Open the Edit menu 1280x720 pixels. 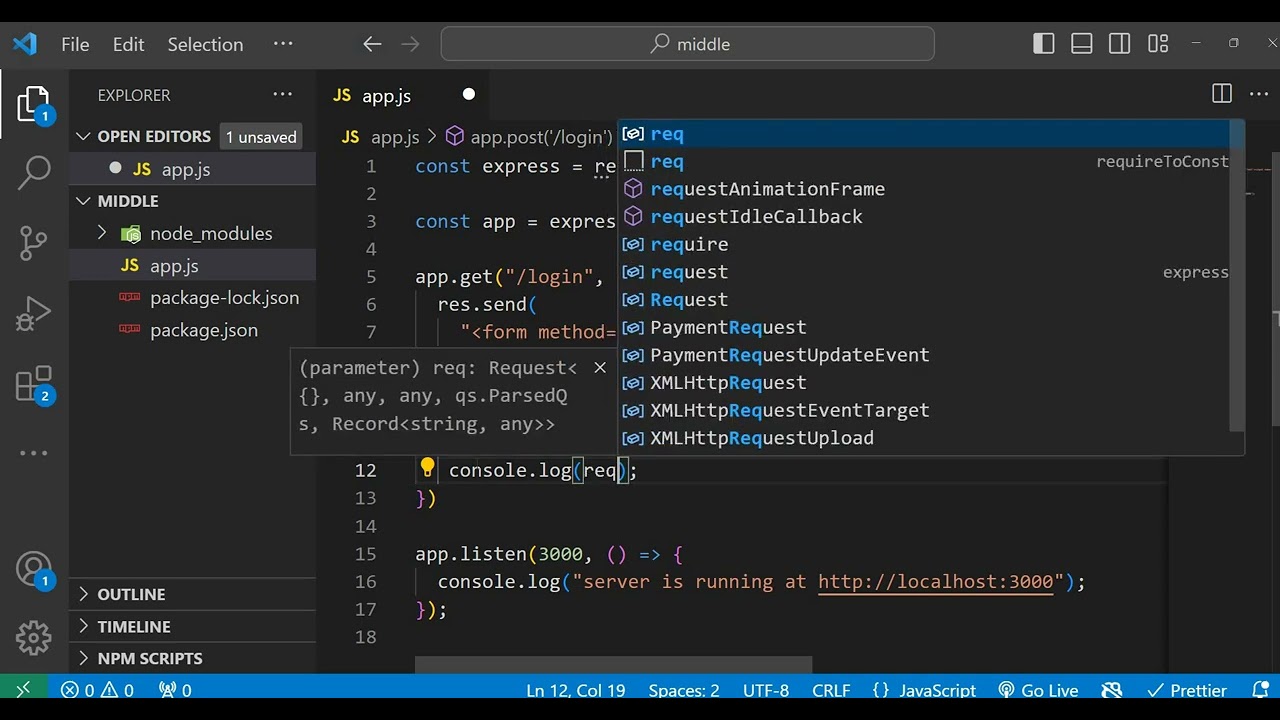click(x=129, y=44)
